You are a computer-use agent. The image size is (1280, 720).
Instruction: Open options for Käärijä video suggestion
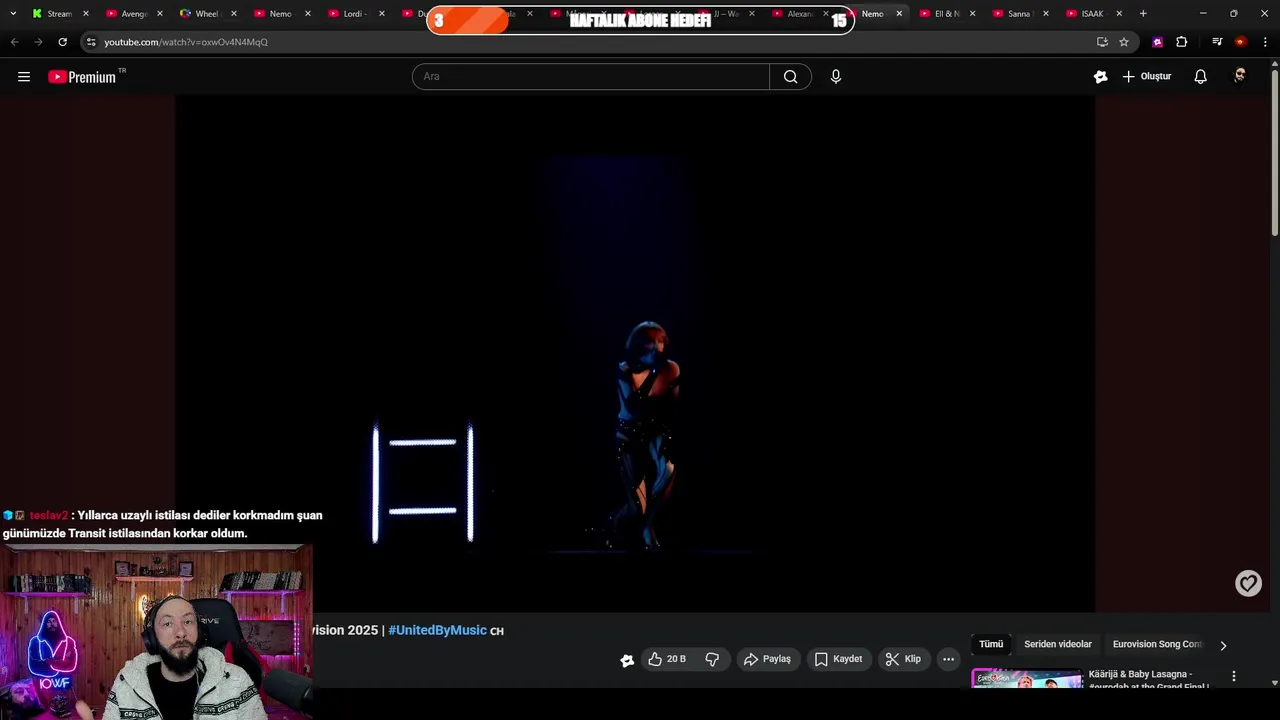pyautogui.click(x=1233, y=677)
